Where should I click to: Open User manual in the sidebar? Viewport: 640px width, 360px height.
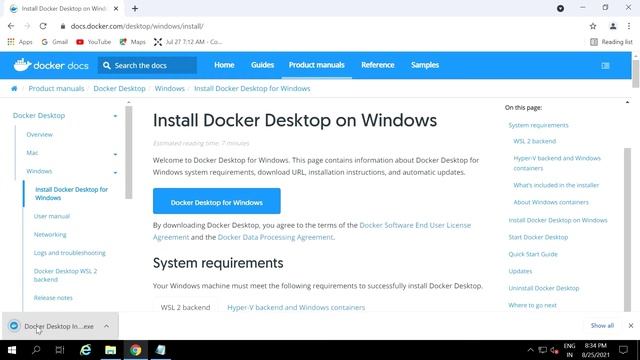52,216
